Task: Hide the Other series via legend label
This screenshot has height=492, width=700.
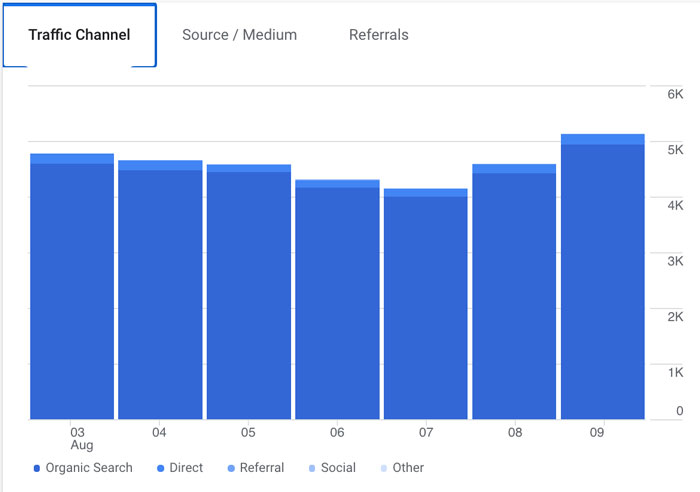Action: [x=408, y=468]
